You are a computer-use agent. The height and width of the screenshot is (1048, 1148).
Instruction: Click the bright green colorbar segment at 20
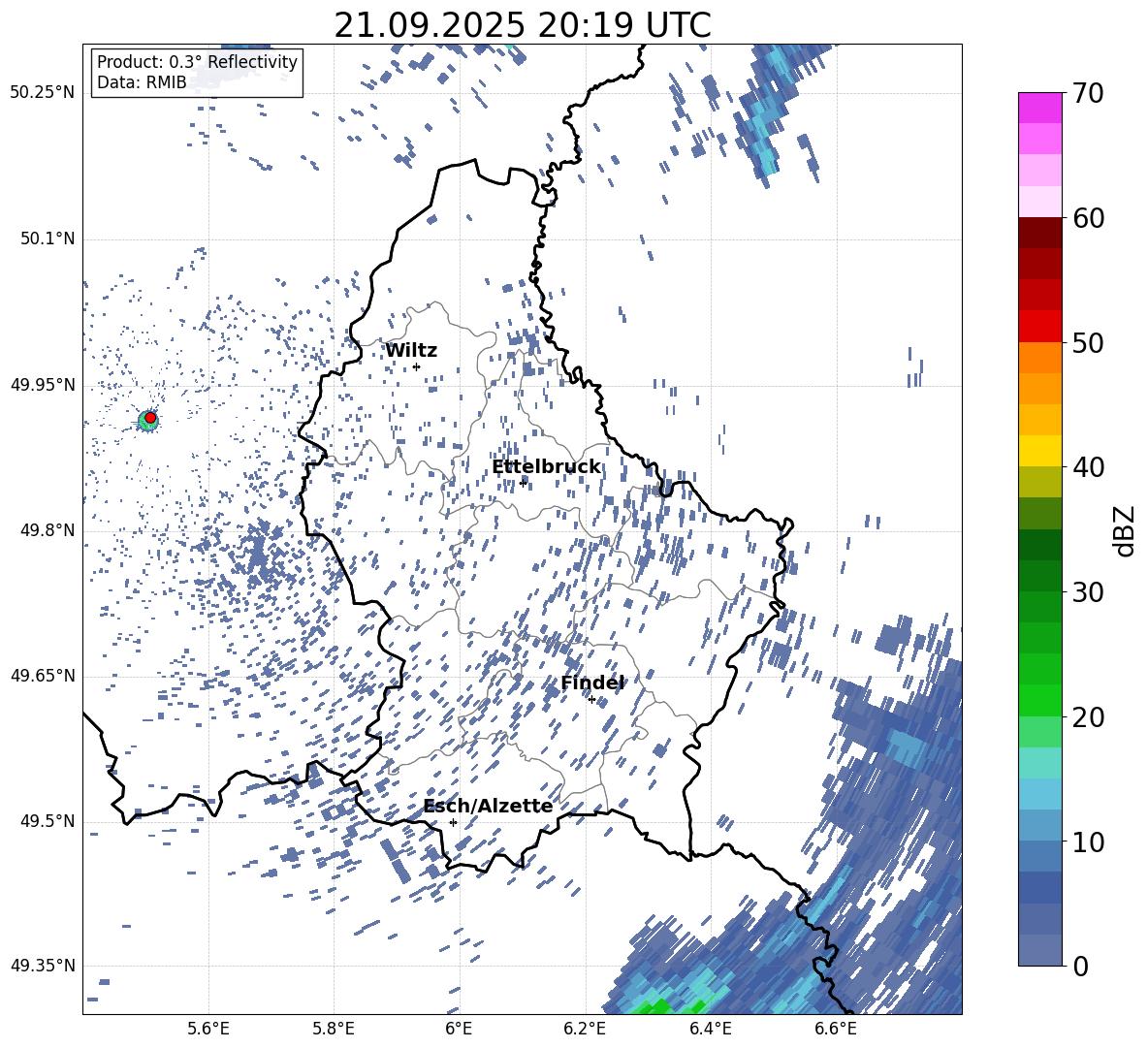click(x=1039, y=700)
